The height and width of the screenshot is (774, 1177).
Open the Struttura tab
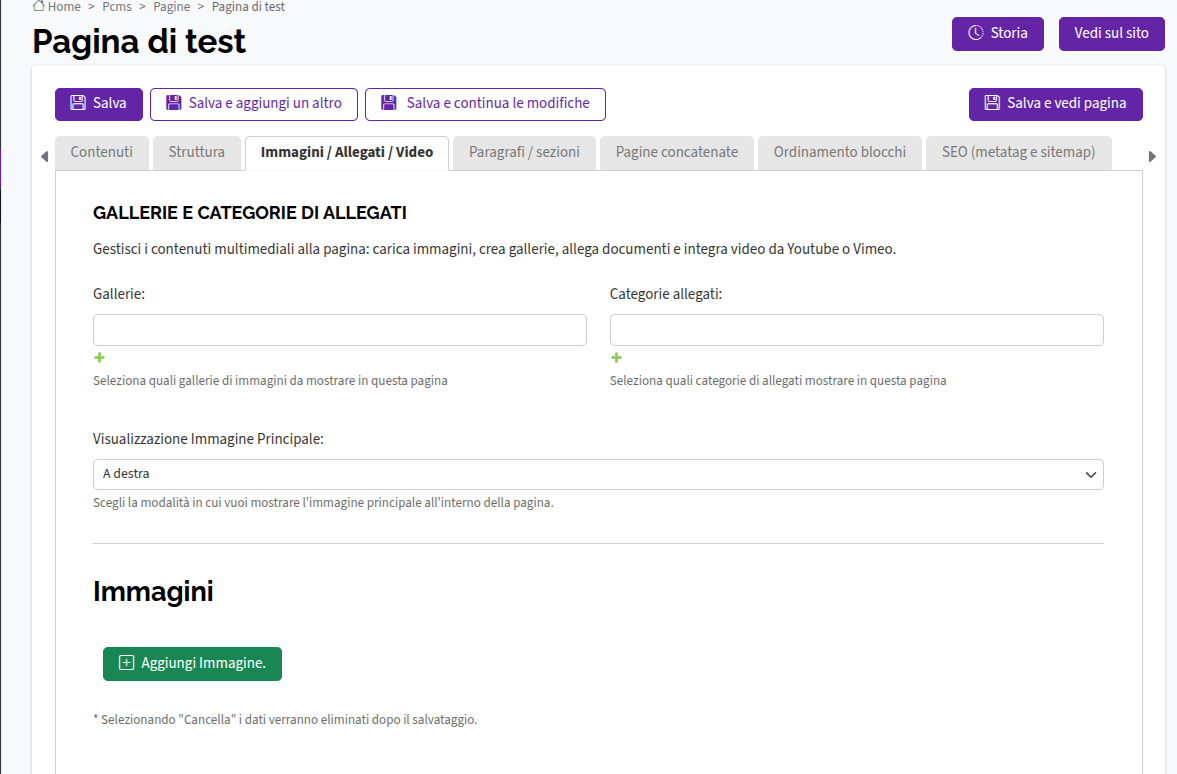tap(197, 152)
